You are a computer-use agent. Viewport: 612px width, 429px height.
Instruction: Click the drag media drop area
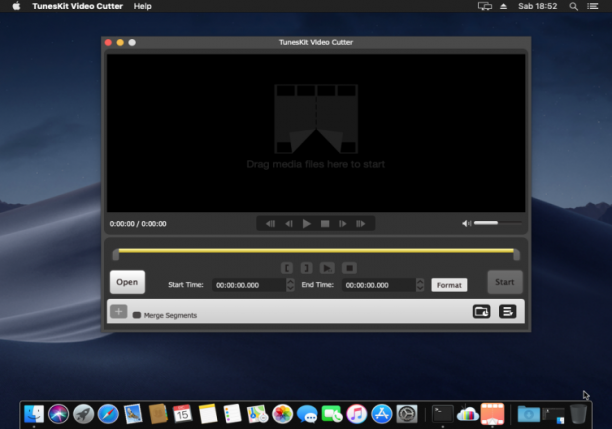[x=316, y=133]
